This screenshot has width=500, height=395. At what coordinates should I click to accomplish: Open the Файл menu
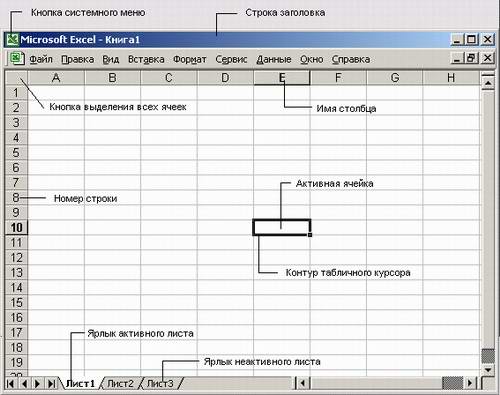coord(41,59)
